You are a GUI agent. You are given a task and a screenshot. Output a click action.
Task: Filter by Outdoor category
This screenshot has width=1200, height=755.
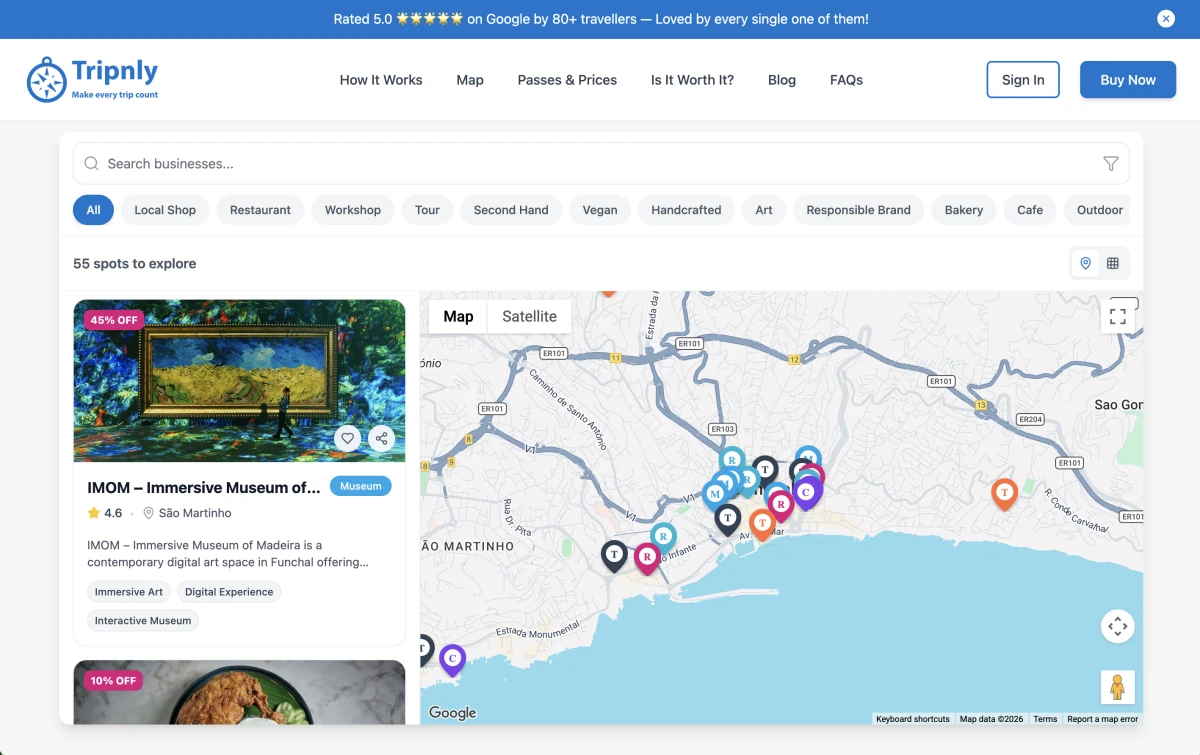(1099, 210)
